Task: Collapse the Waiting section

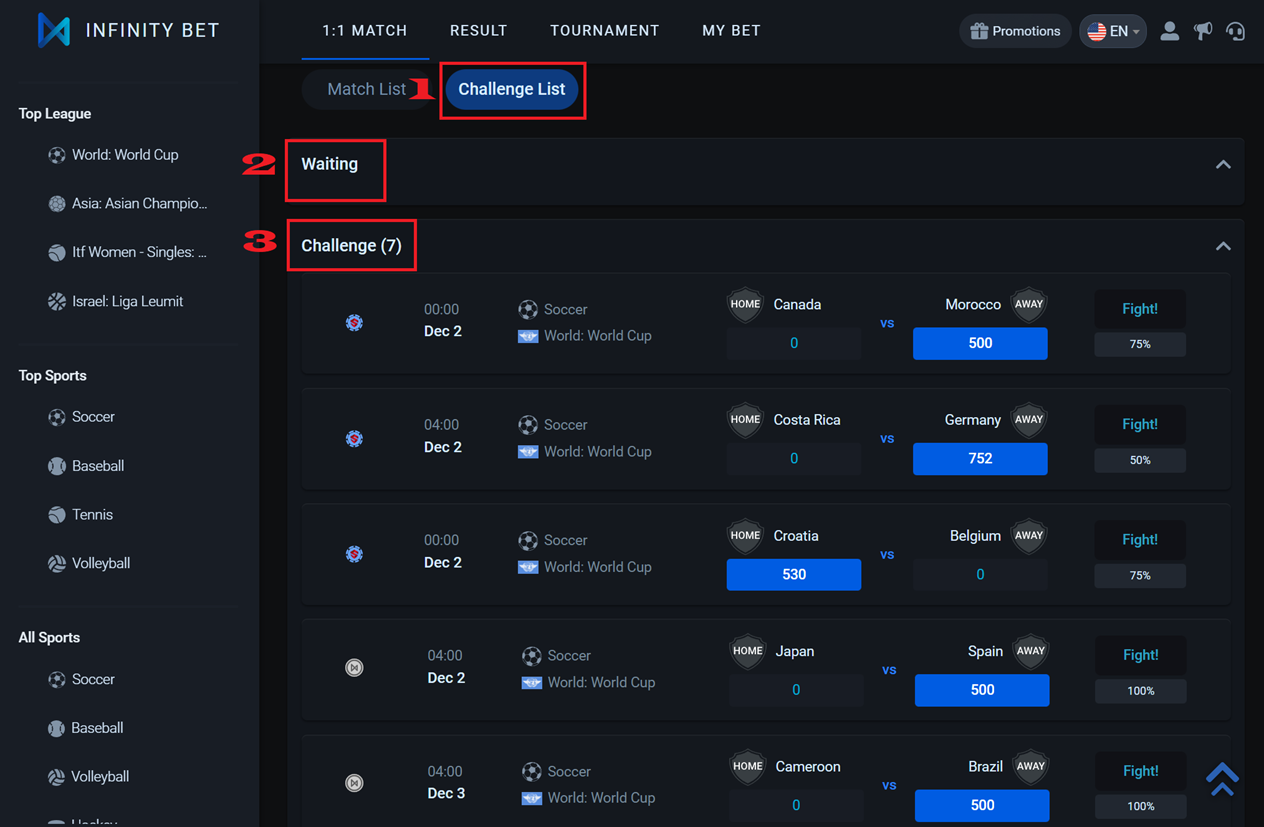Action: coord(1222,165)
